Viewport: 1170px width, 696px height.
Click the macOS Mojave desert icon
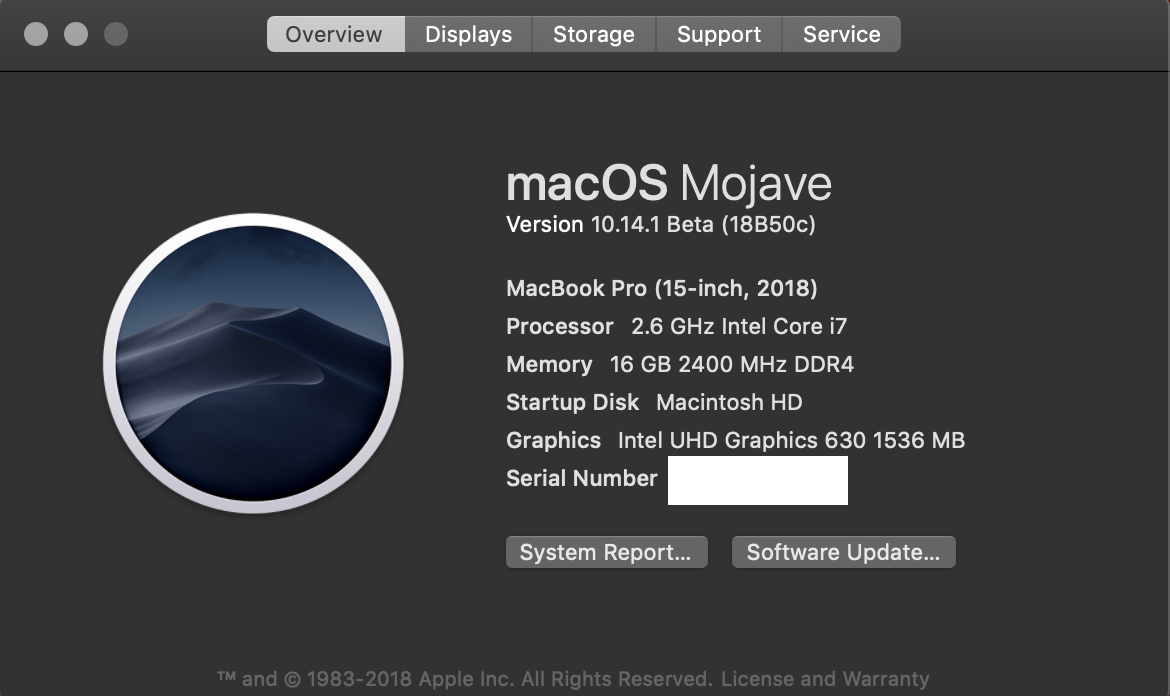pyautogui.click(x=254, y=363)
